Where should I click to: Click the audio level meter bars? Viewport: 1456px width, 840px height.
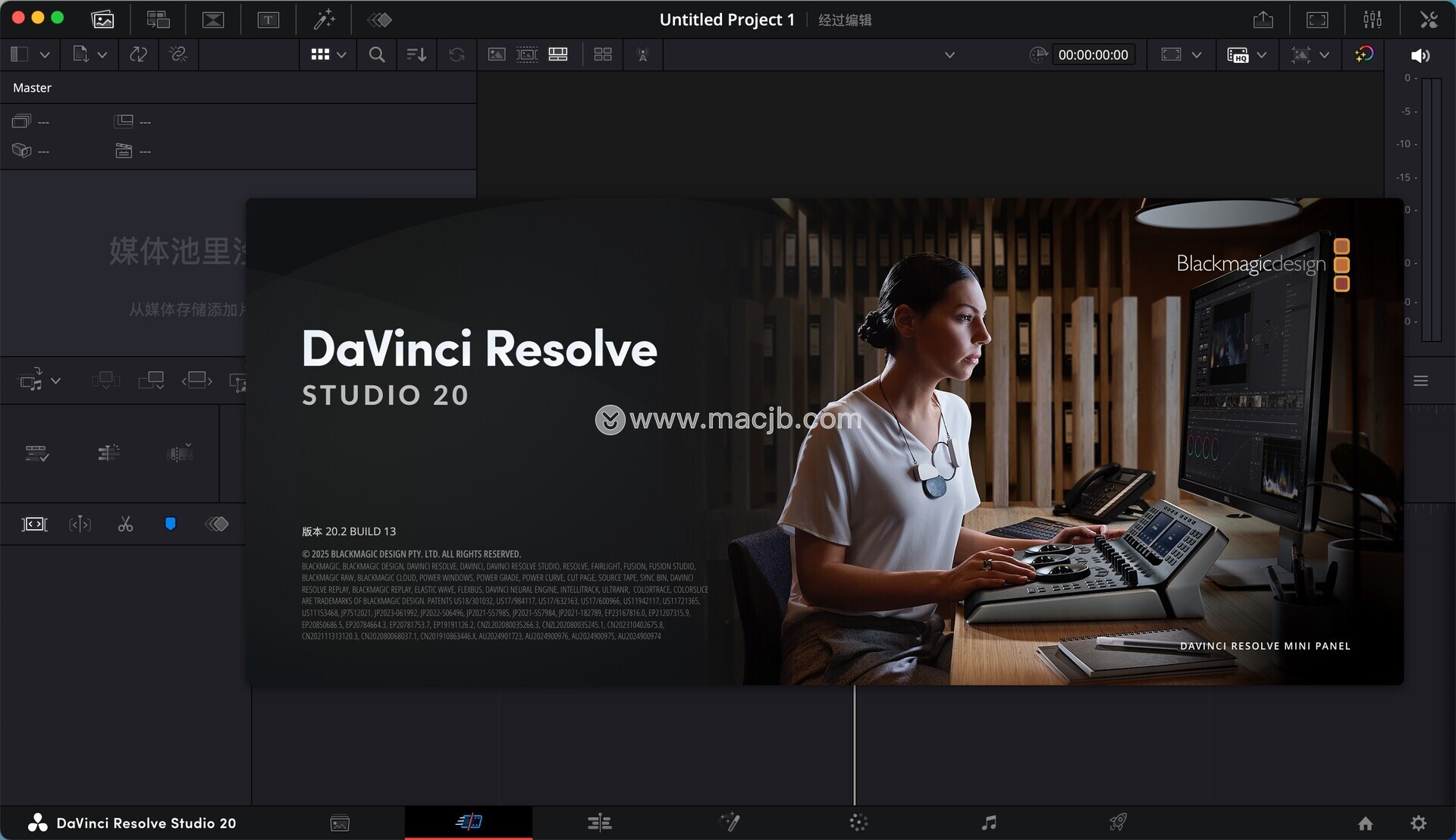[1431, 209]
